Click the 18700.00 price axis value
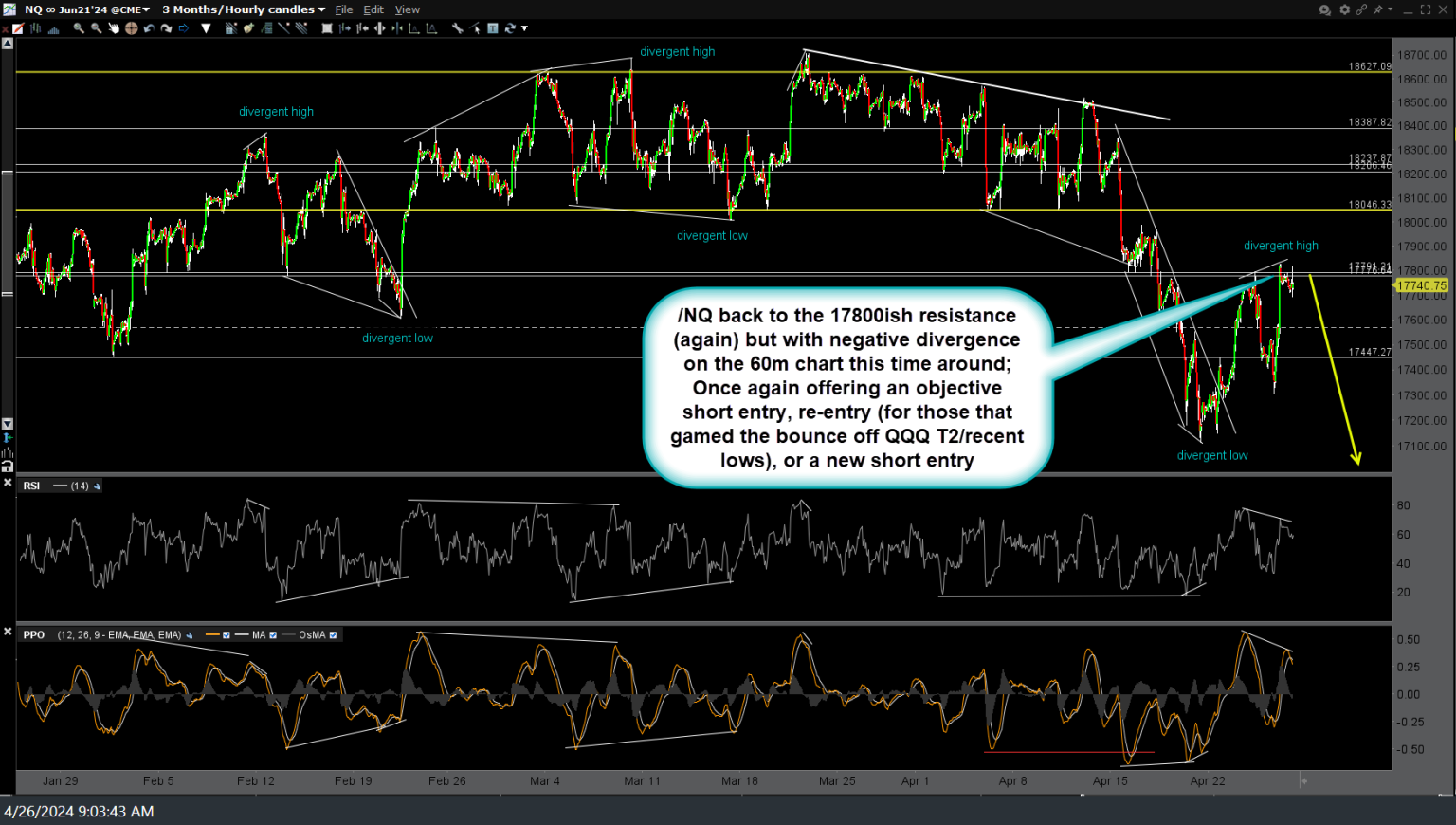The height and width of the screenshot is (825, 1456). pos(1422,55)
